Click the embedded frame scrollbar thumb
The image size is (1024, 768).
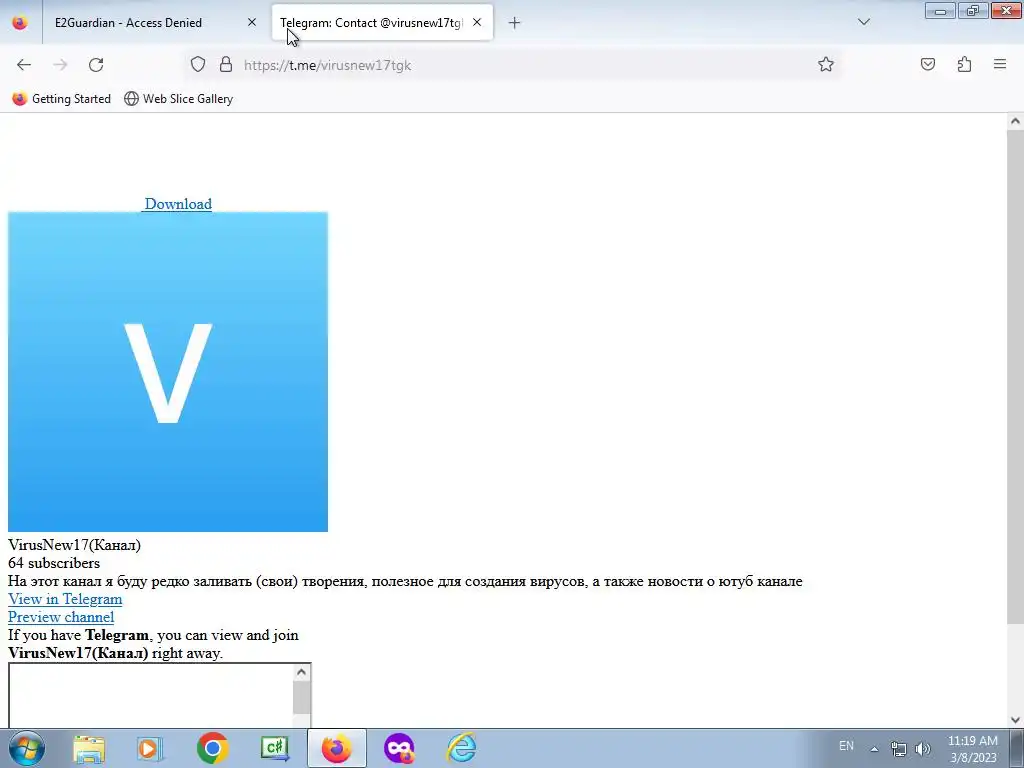(301, 698)
